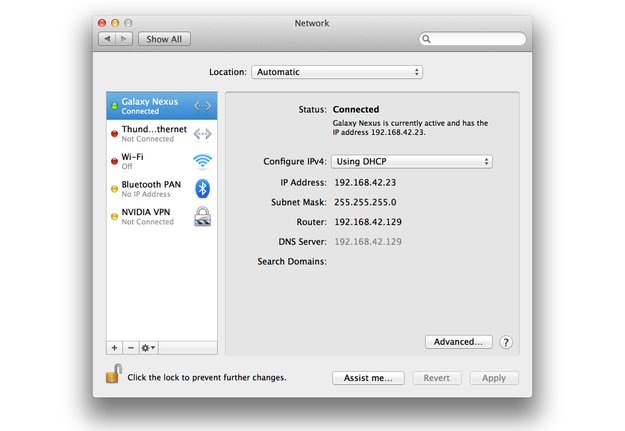This screenshot has height=431, width=625.
Task: Click Show All preferences button
Action: pos(164,39)
